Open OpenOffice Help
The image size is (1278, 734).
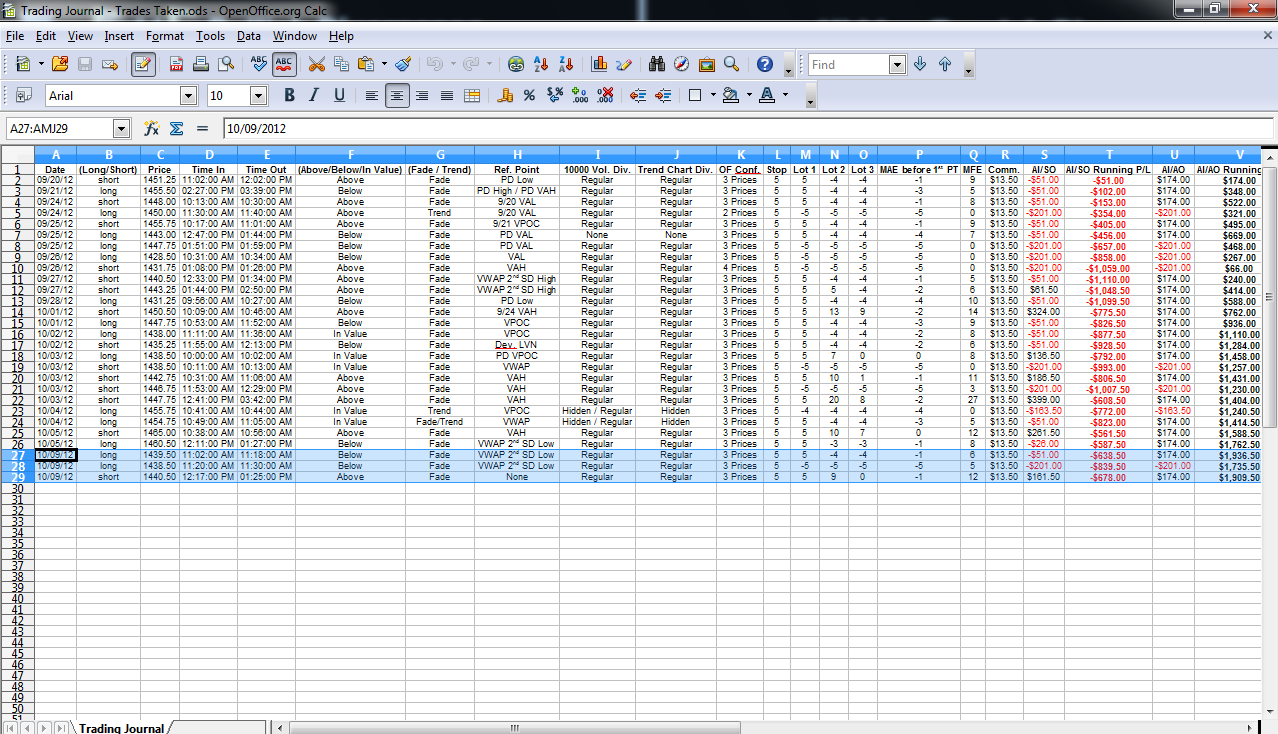pos(765,64)
